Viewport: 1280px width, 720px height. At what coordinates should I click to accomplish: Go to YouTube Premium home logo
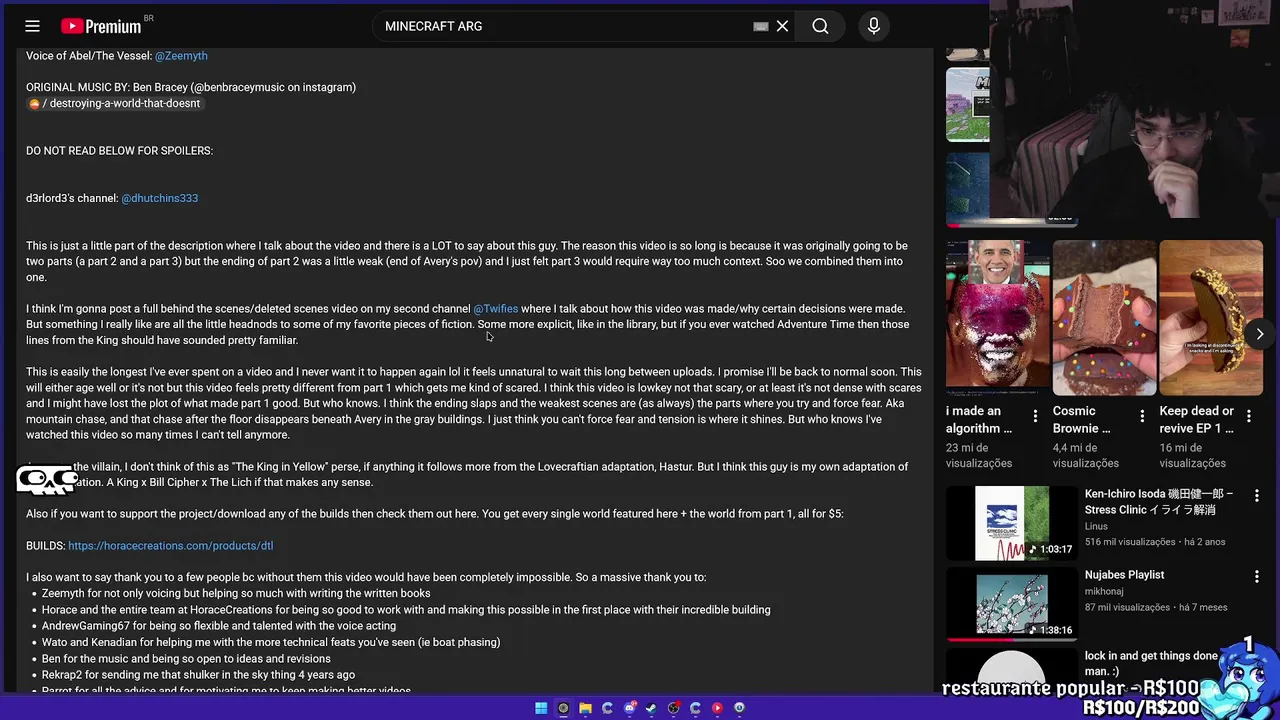pyautogui.click(x=101, y=26)
